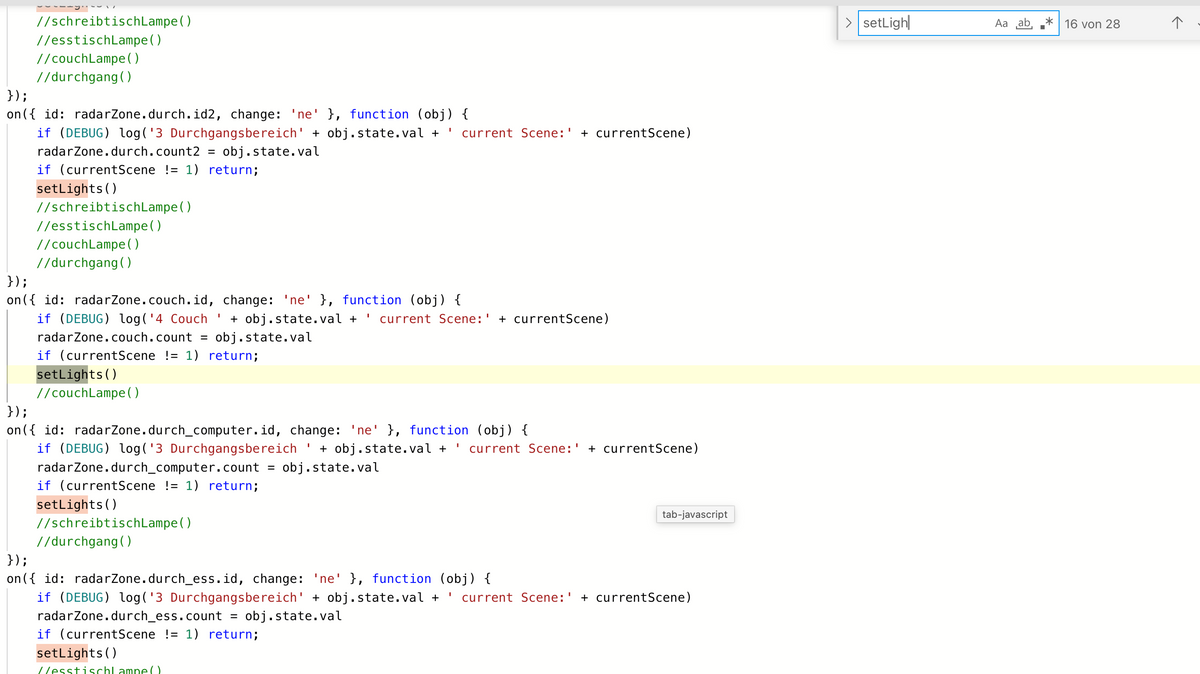Screen dimensions: 1200x674
Task: Click the '16 von 28' match counter
Action: (x=1092, y=24)
